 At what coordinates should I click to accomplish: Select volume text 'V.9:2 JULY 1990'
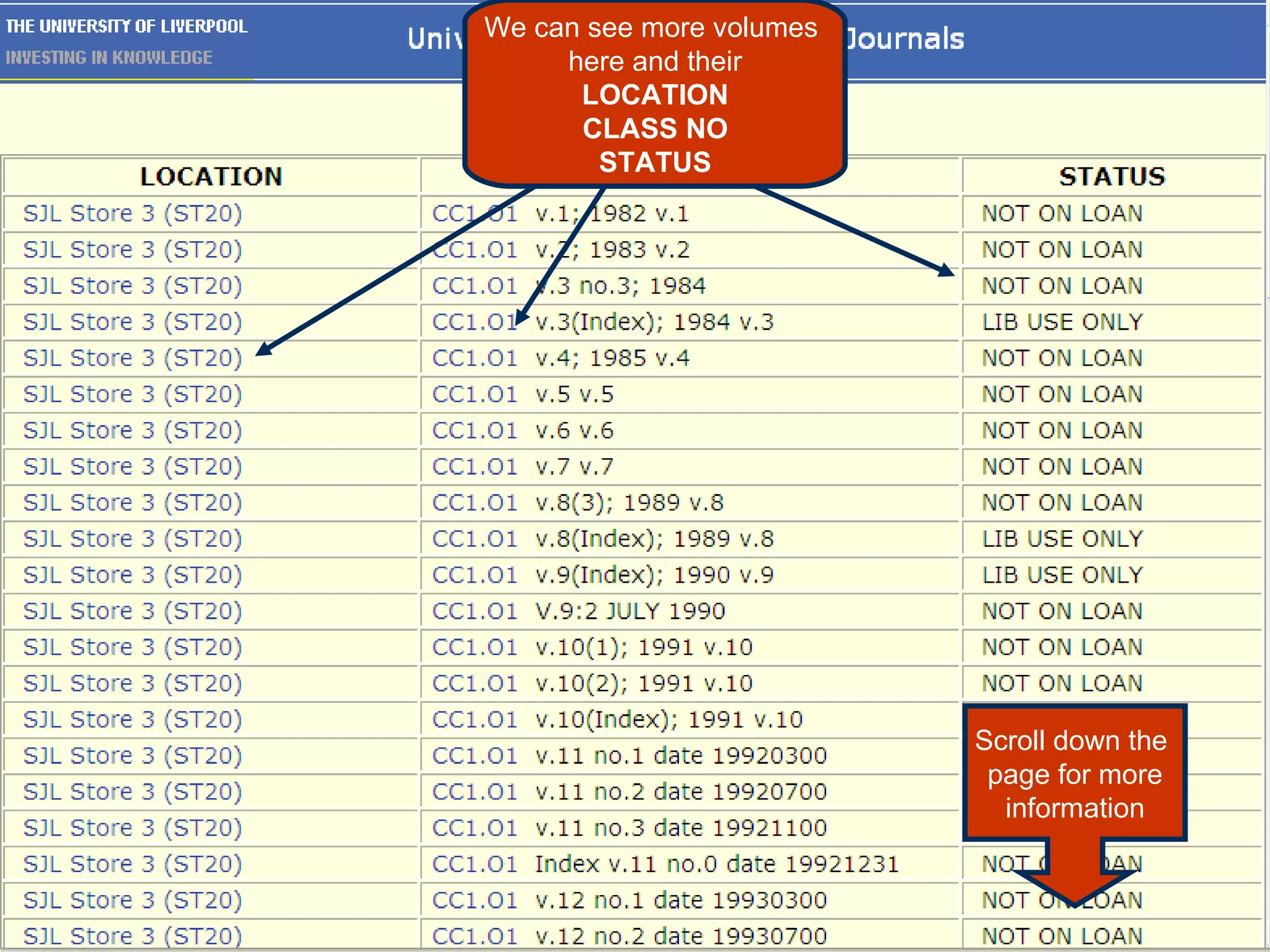pos(630,611)
